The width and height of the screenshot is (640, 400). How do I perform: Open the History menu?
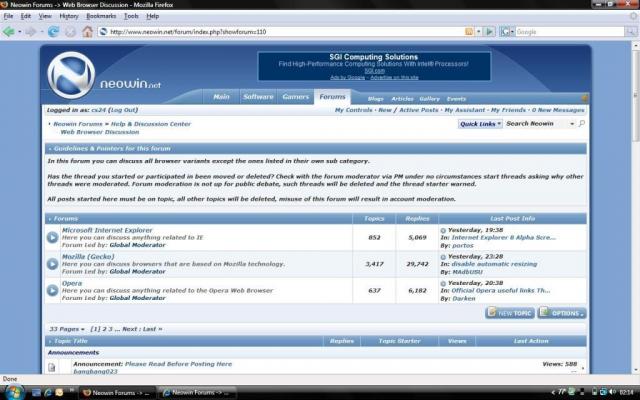[x=69, y=16]
